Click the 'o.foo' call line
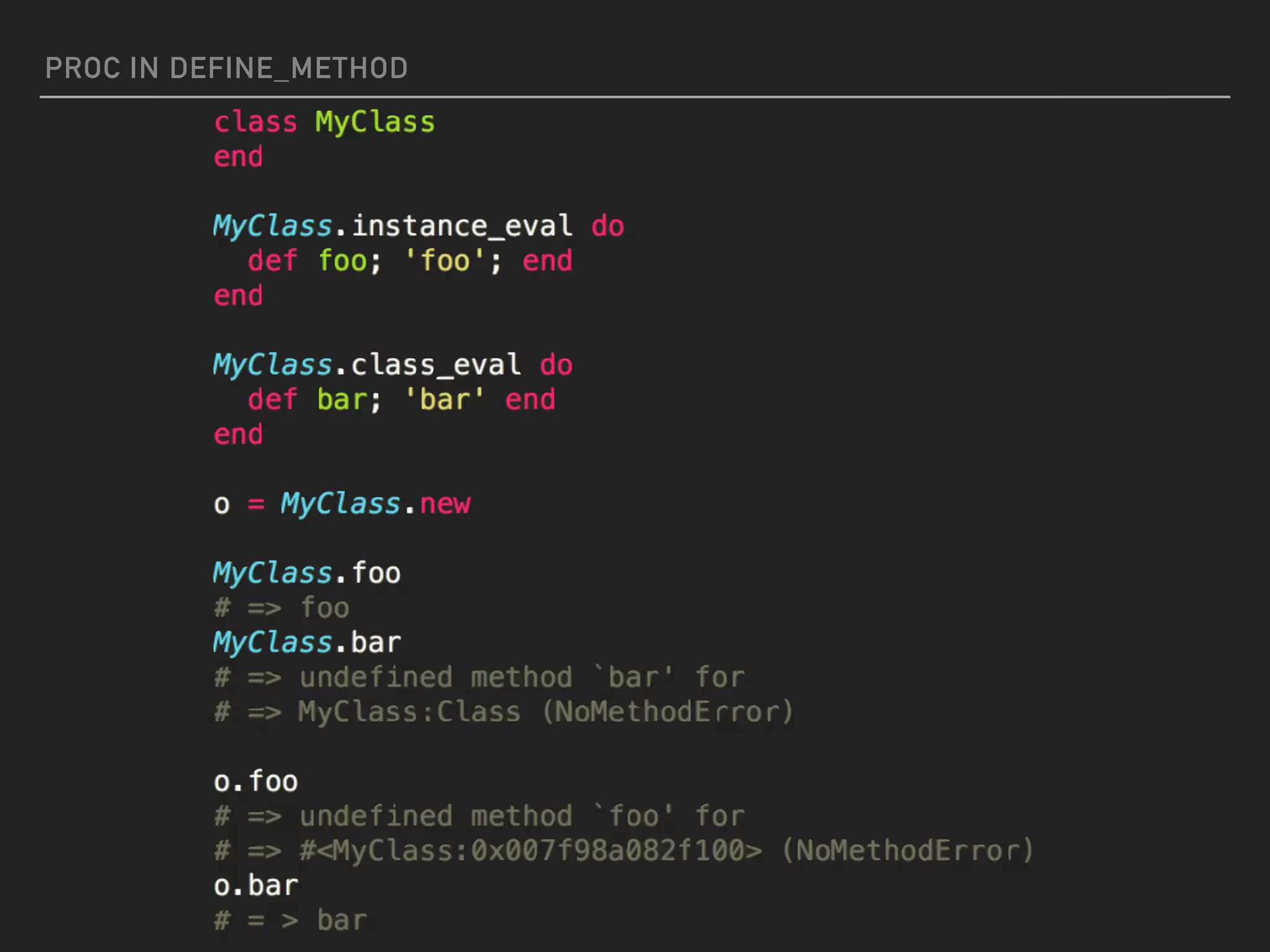The height and width of the screenshot is (952, 1270). 255,782
